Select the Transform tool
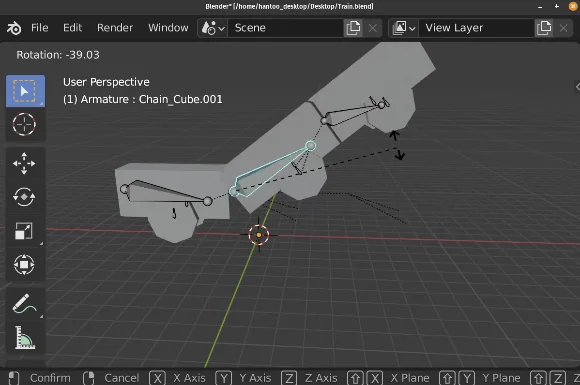580x385 pixels. pos(25,264)
